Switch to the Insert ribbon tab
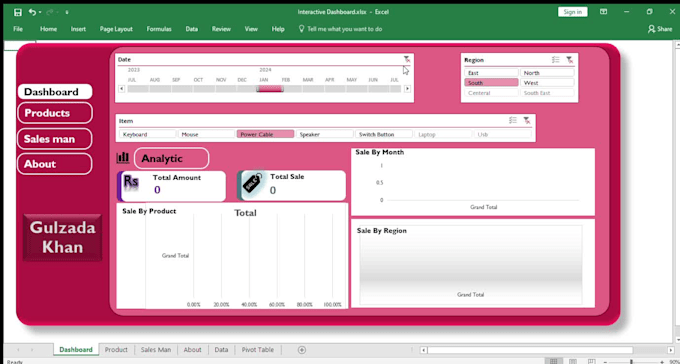 point(78,29)
